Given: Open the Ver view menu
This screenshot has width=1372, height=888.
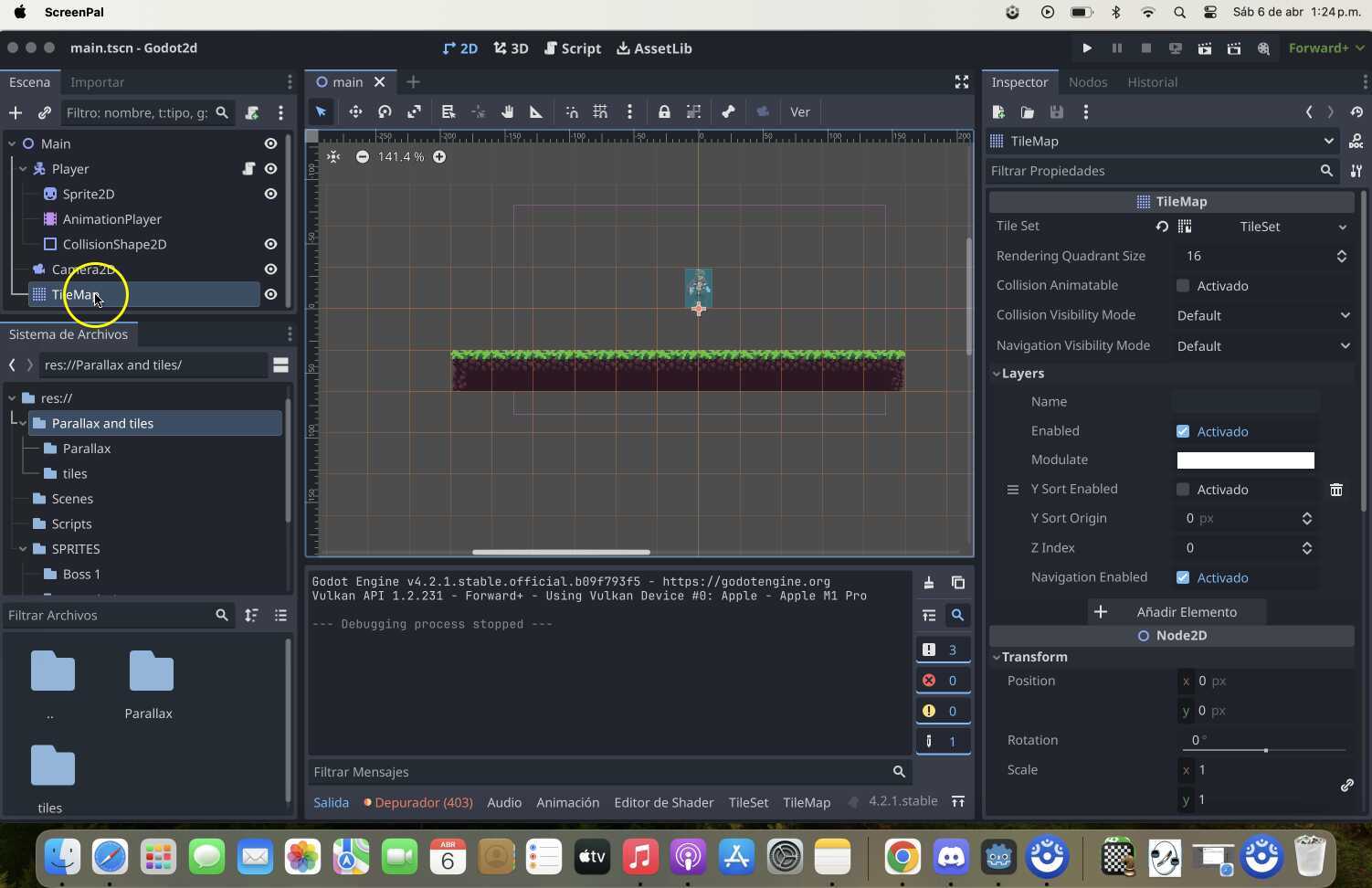Looking at the screenshot, I should pyautogui.click(x=800, y=111).
